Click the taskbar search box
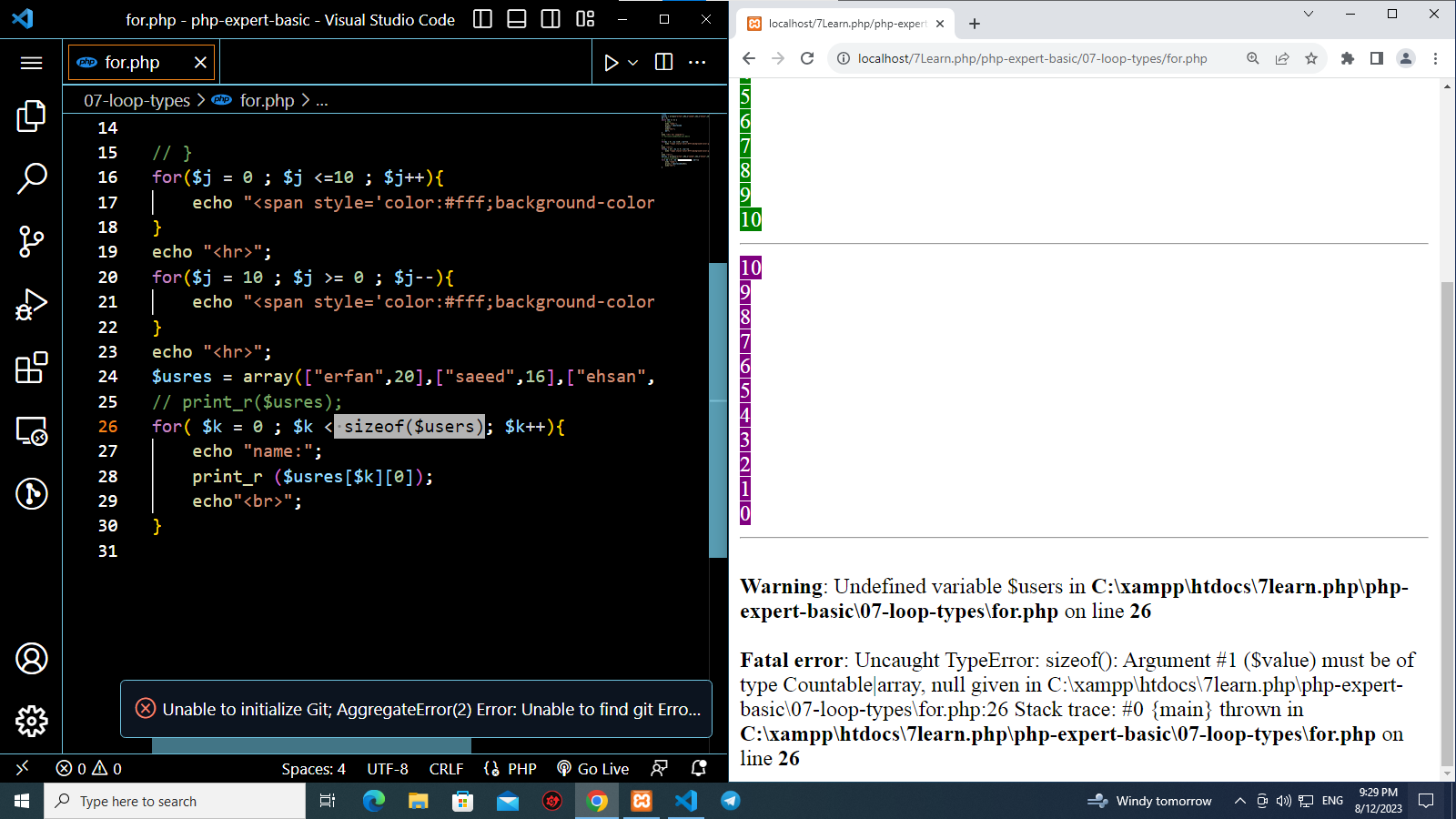This screenshot has width=1456, height=819. pyautogui.click(x=175, y=801)
